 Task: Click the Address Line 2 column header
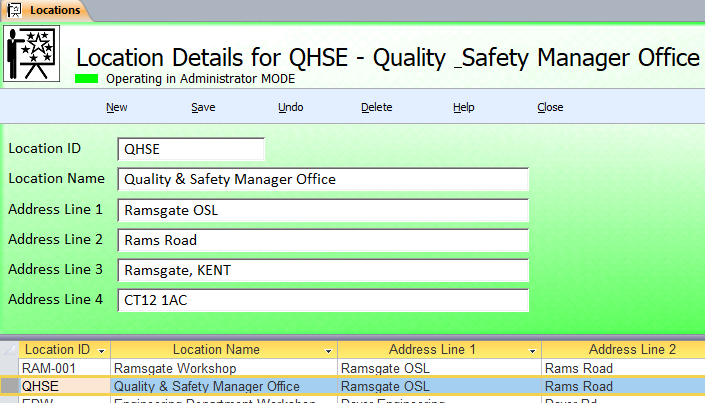624,349
